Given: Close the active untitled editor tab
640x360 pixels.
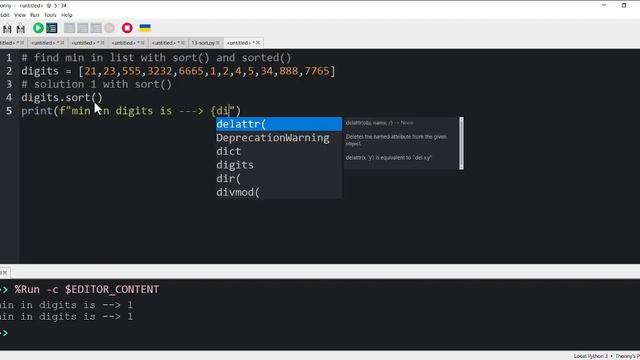Looking at the screenshot, I should (258, 43).
